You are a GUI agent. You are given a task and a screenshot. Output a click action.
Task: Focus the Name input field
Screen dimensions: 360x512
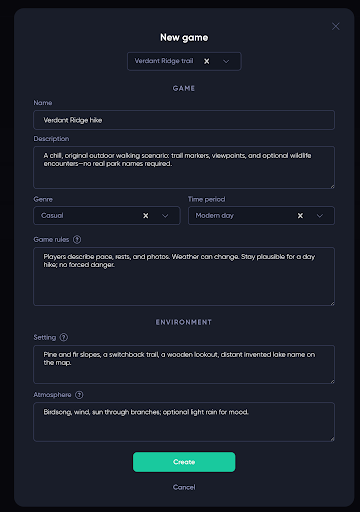click(184, 120)
